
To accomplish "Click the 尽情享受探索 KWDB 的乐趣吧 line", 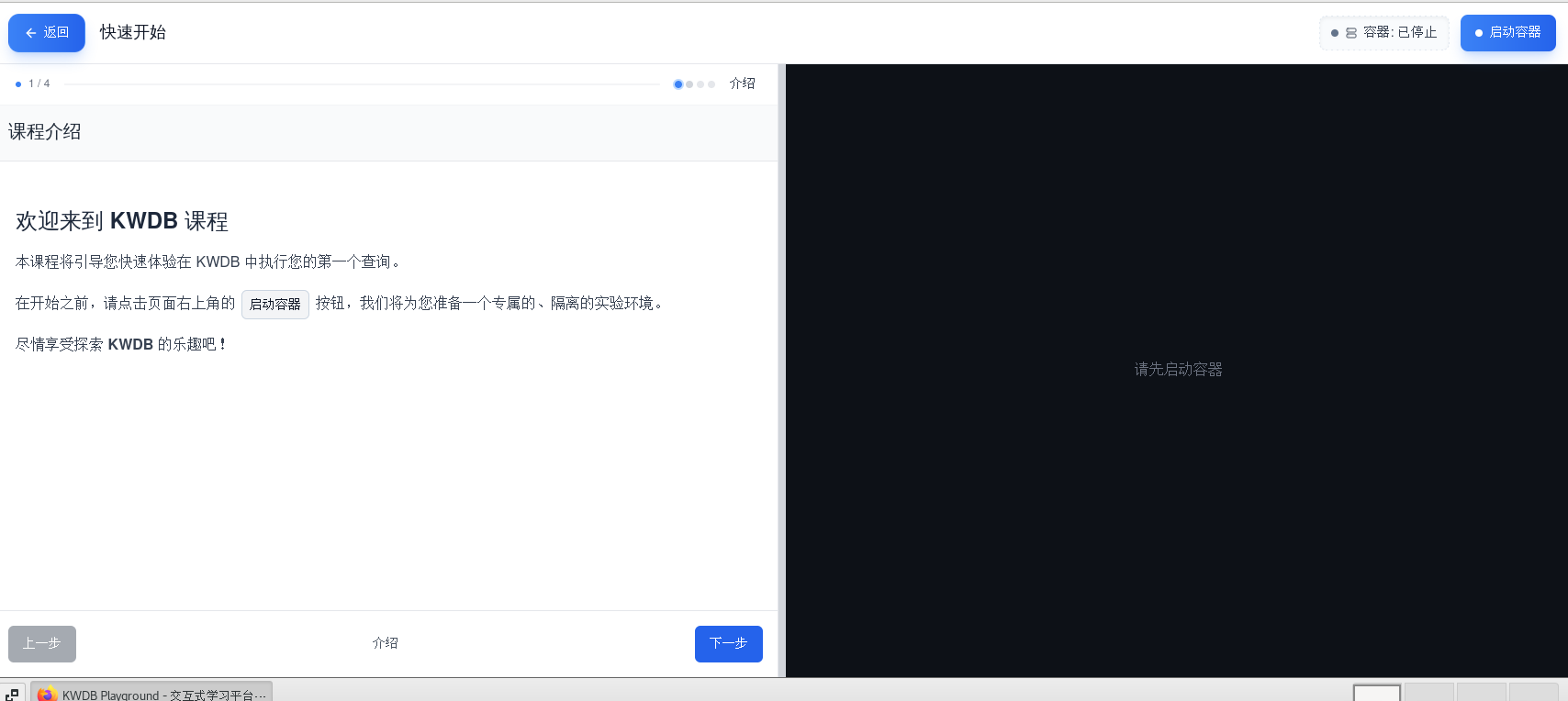I will pyautogui.click(x=121, y=344).
